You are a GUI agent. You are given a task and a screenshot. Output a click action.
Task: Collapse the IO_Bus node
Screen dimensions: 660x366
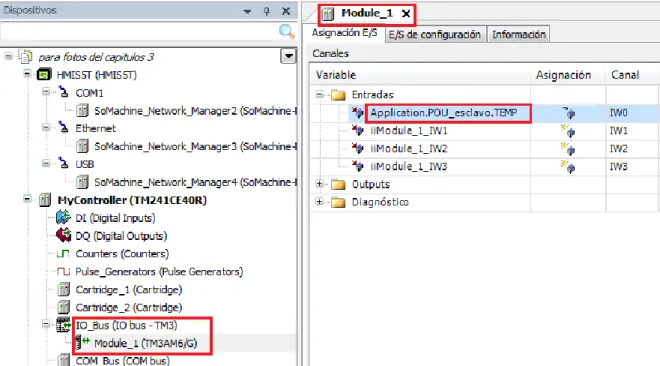point(46,324)
